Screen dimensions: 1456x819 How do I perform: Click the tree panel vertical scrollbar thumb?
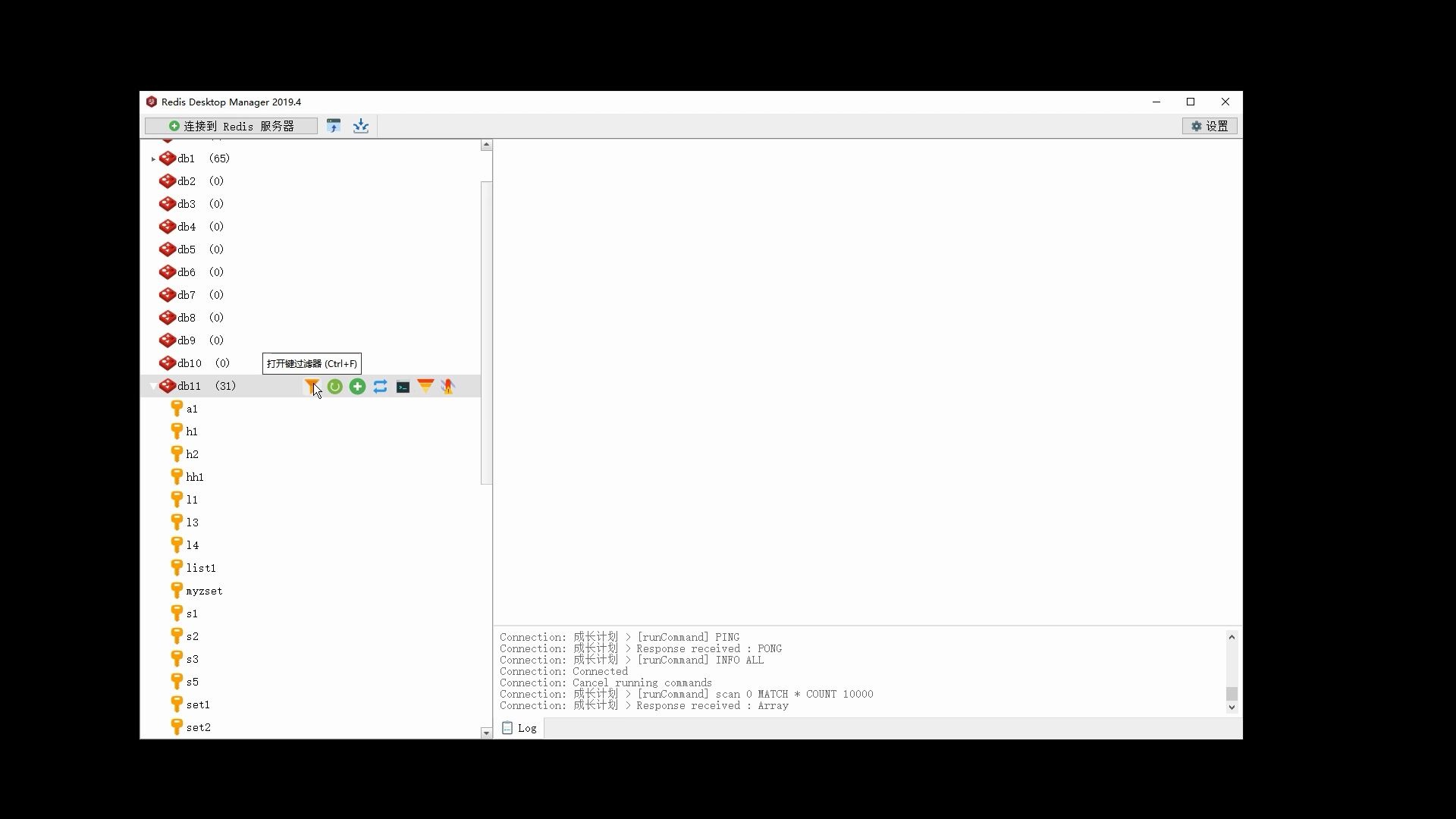pos(486,333)
